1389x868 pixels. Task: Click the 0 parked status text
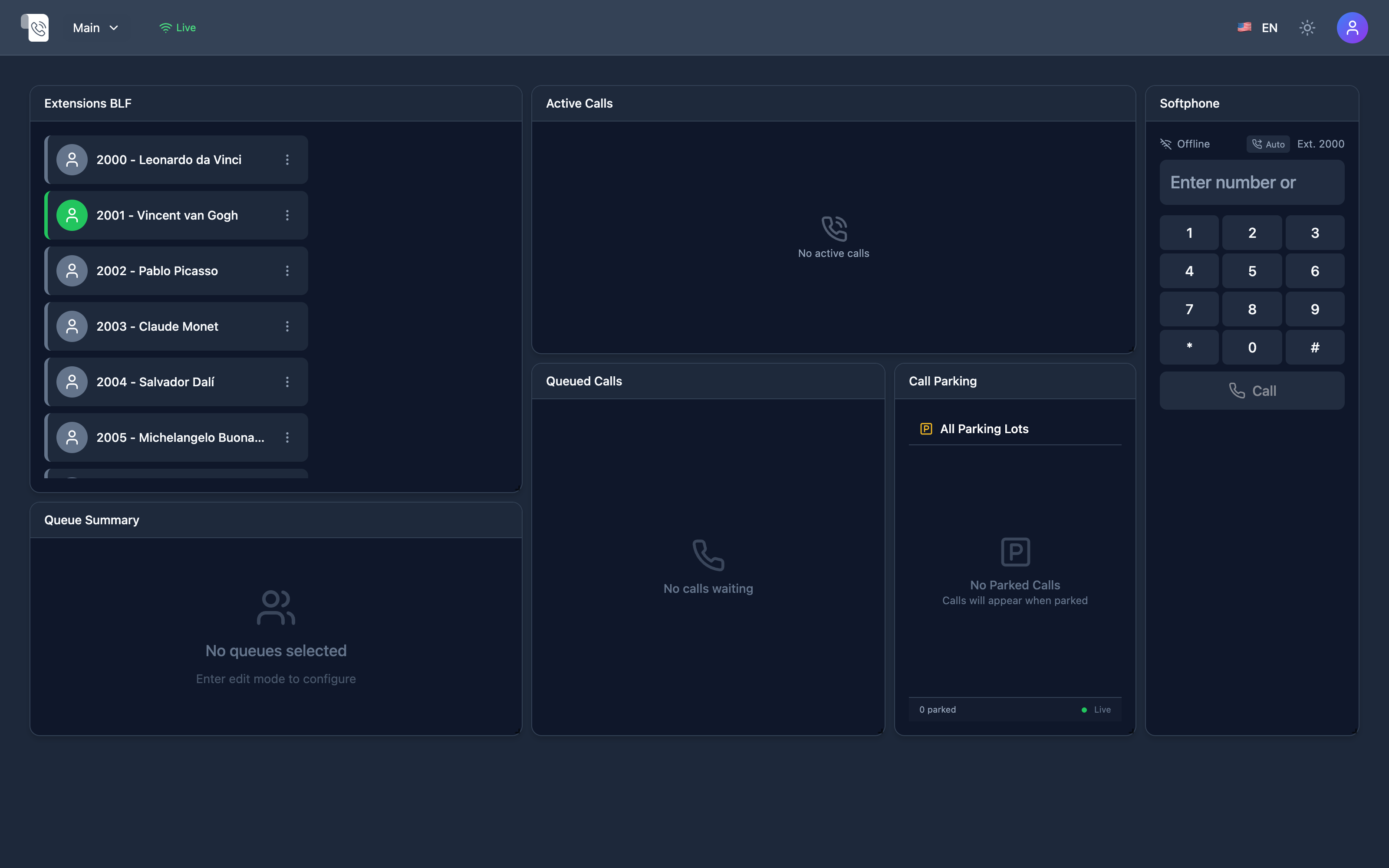point(937,710)
